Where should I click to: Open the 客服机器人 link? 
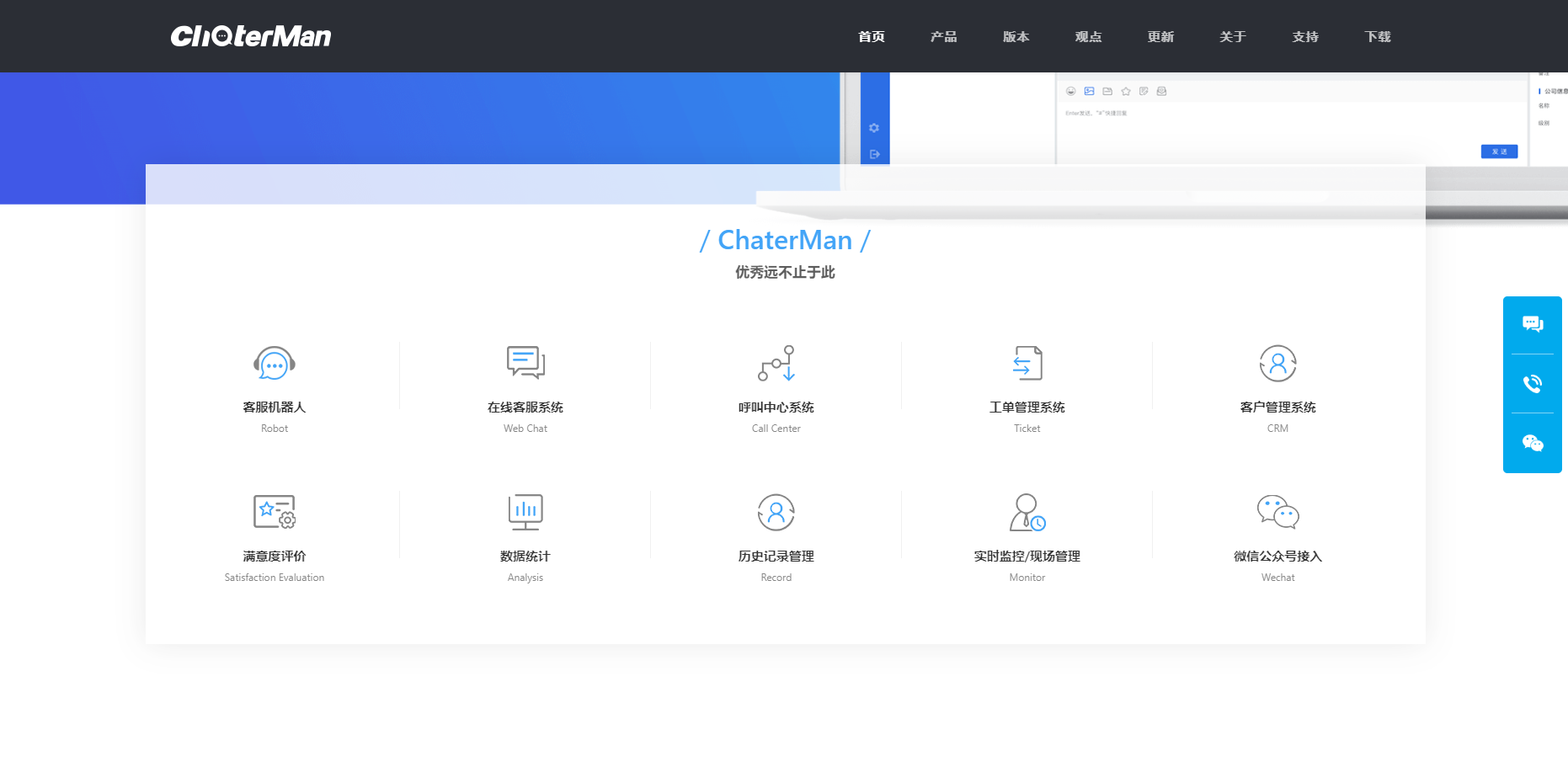[x=275, y=407]
